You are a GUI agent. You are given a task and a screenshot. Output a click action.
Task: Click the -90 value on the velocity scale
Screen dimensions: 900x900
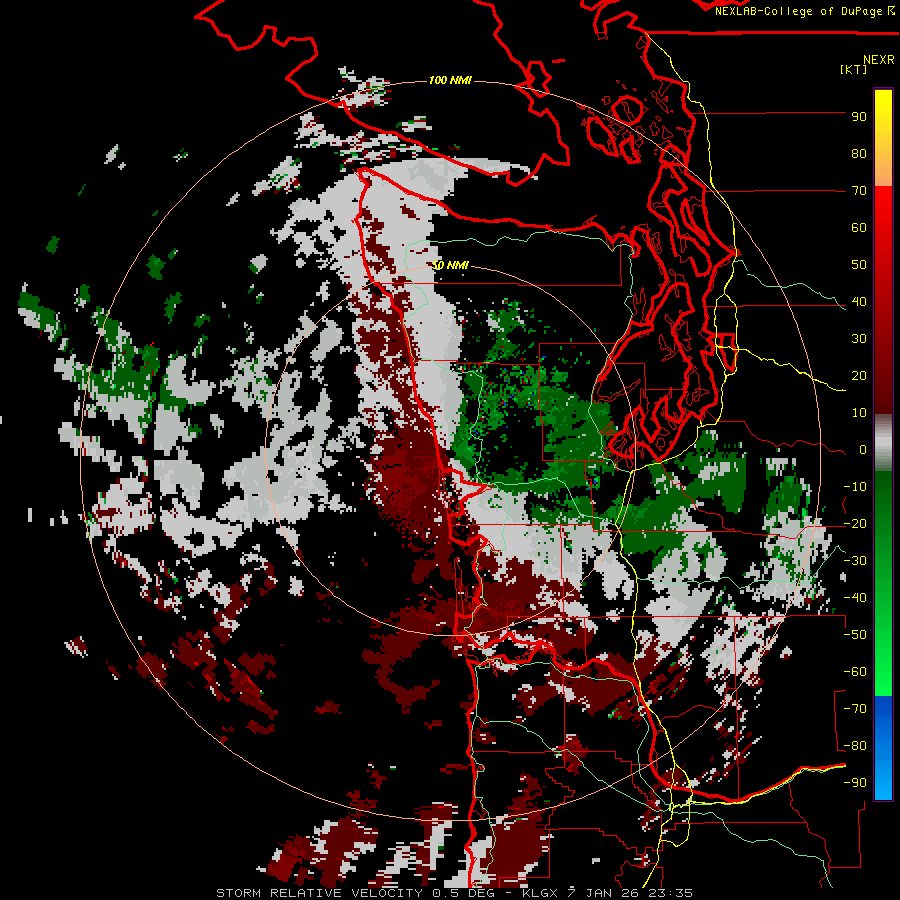(x=855, y=783)
